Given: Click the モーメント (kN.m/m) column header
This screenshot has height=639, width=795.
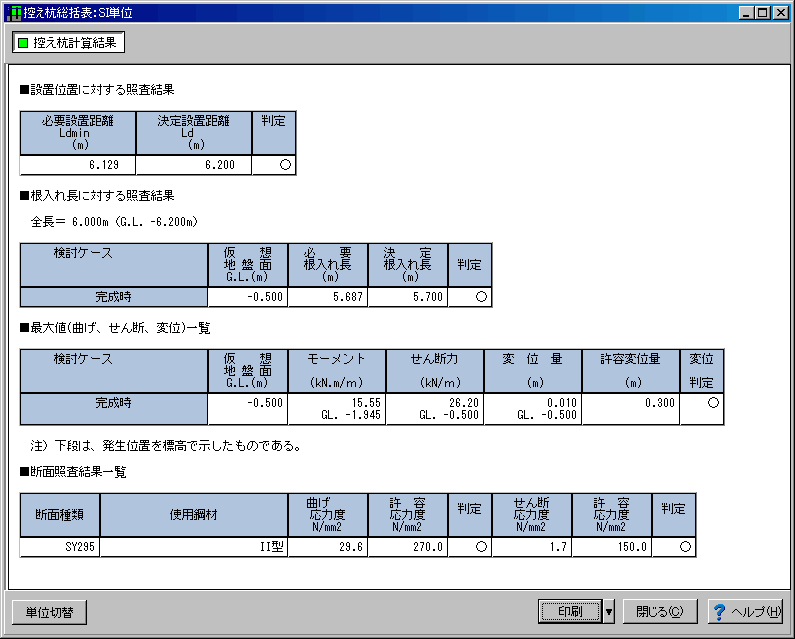Looking at the screenshot, I should click(x=337, y=371).
